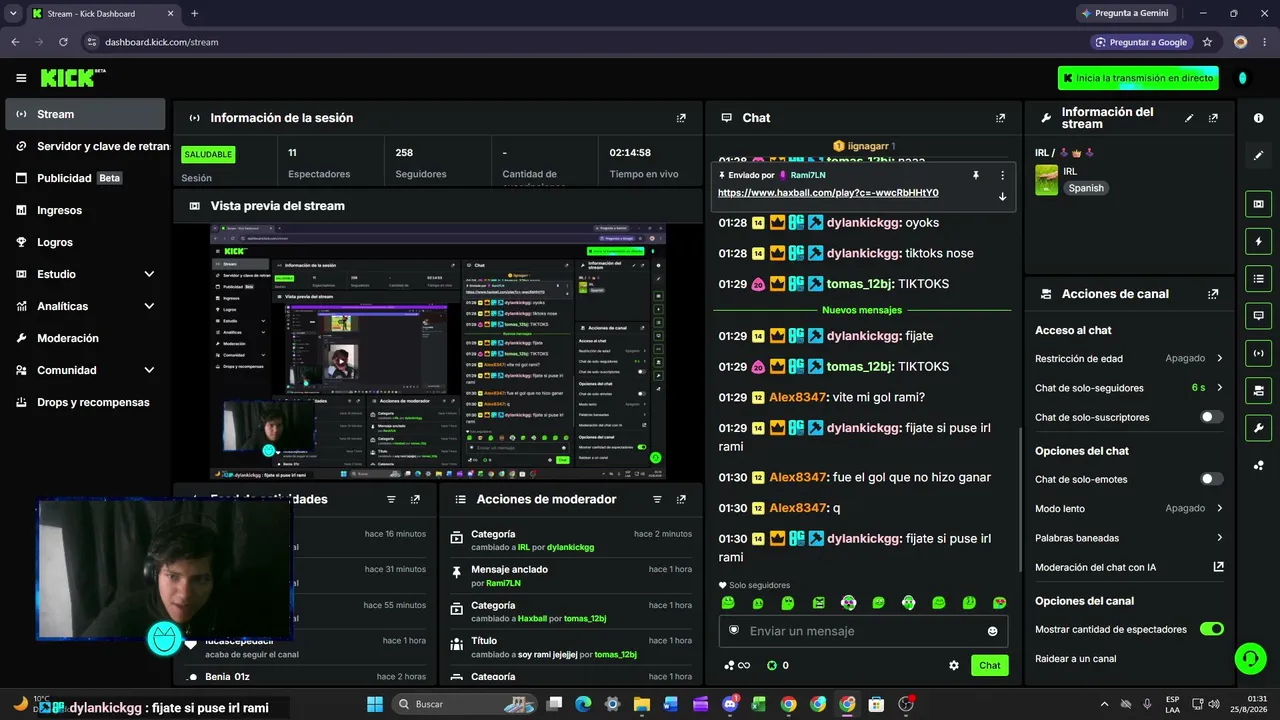Pop out the Chat panel
The height and width of the screenshot is (720, 1280).
point(1000,118)
